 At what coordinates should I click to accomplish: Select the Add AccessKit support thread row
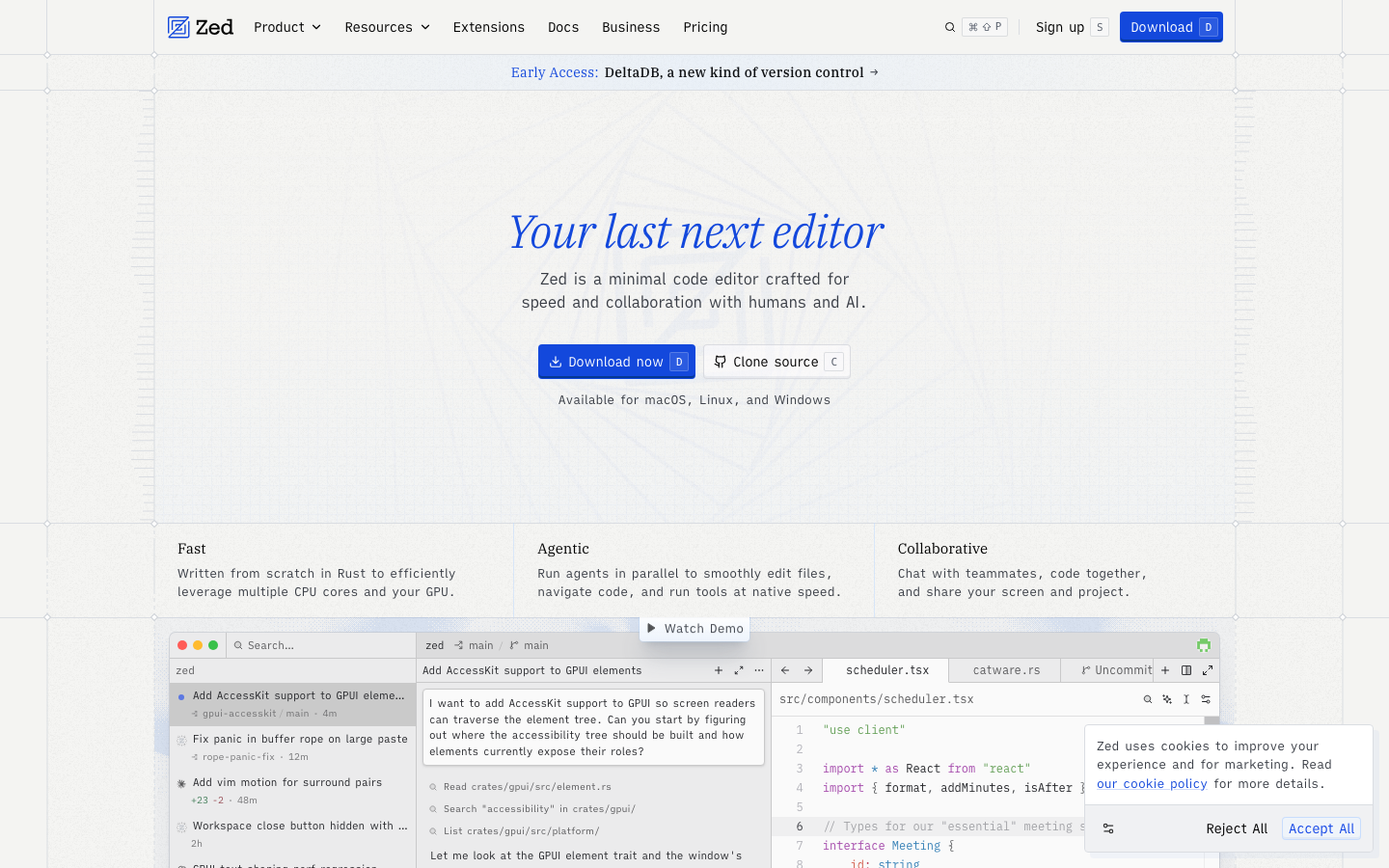click(292, 704)
